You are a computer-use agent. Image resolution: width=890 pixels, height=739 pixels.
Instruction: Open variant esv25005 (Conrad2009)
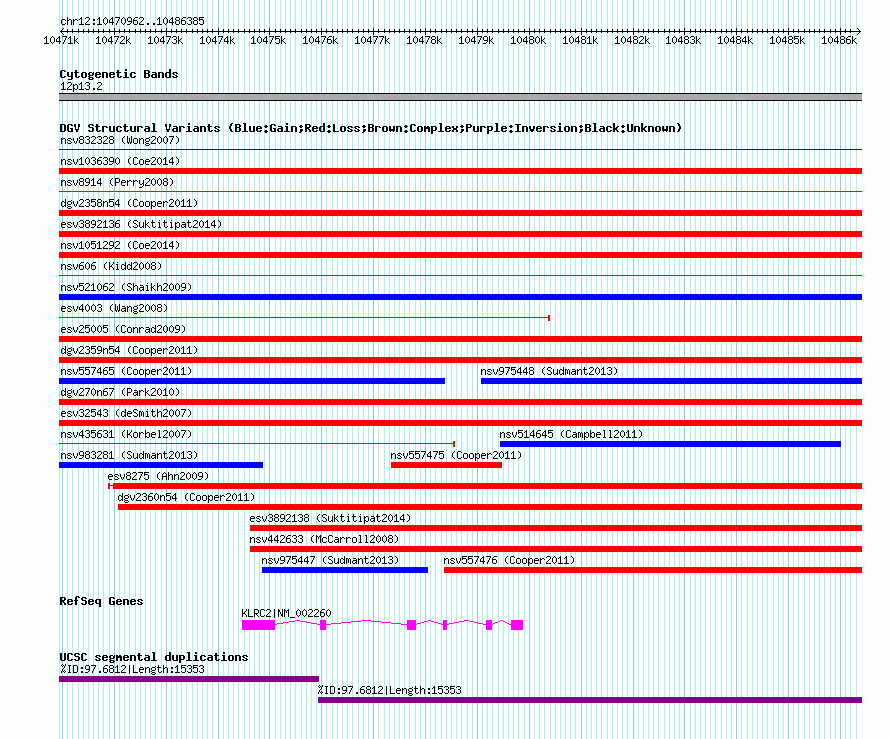(123, 329)
